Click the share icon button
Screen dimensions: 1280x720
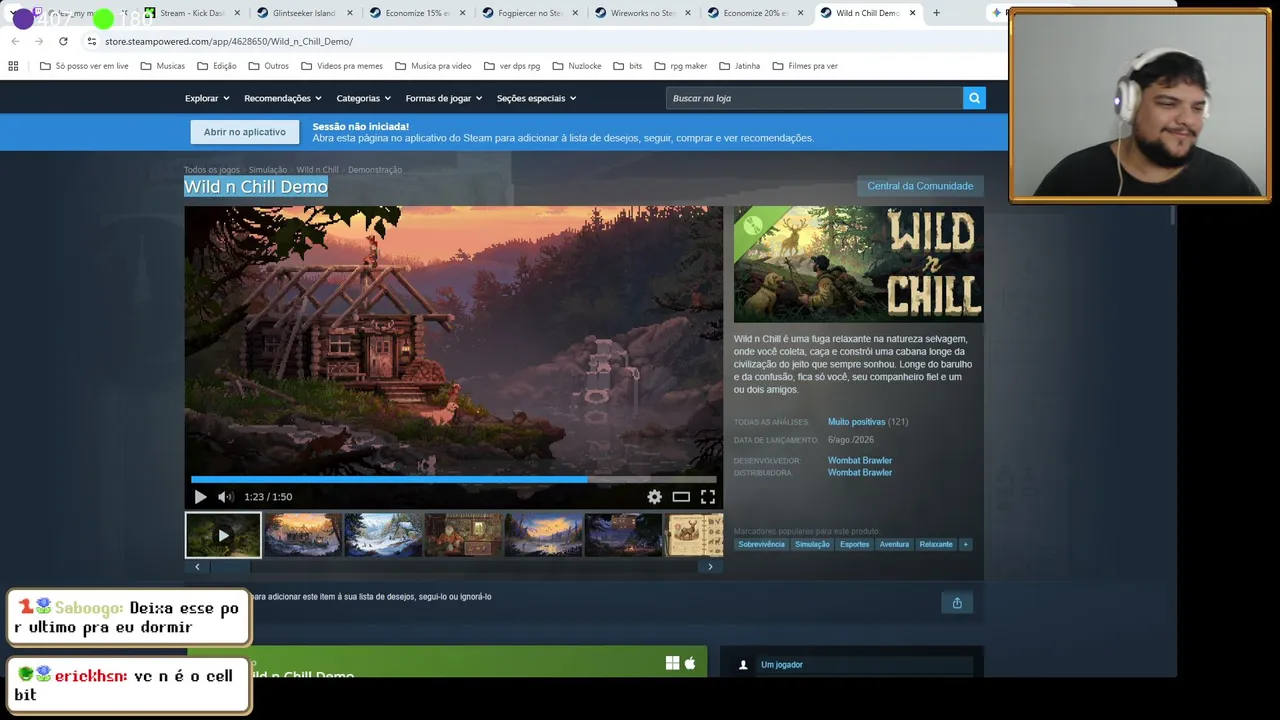click(957, 602)
